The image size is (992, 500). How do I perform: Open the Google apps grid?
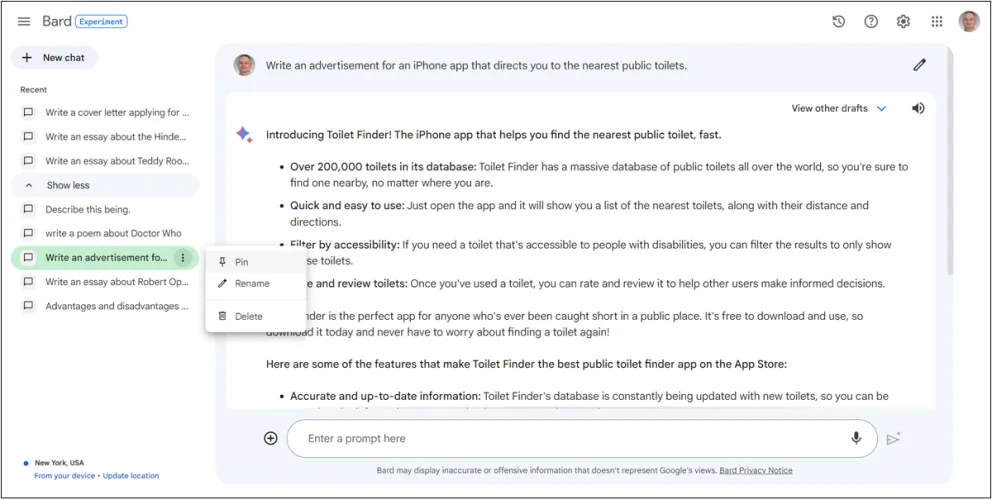937,22
